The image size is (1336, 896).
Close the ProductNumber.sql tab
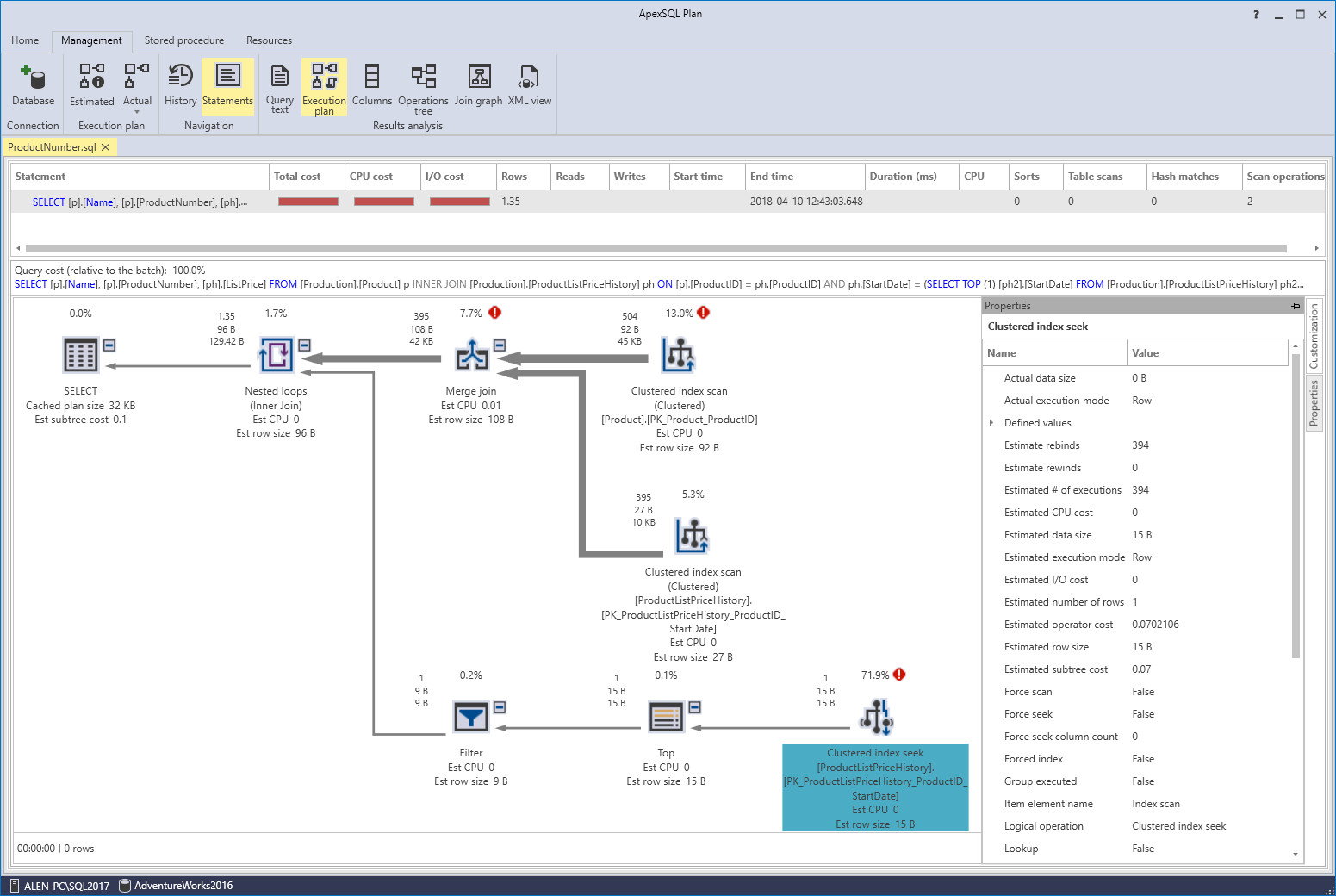[106, 147]
